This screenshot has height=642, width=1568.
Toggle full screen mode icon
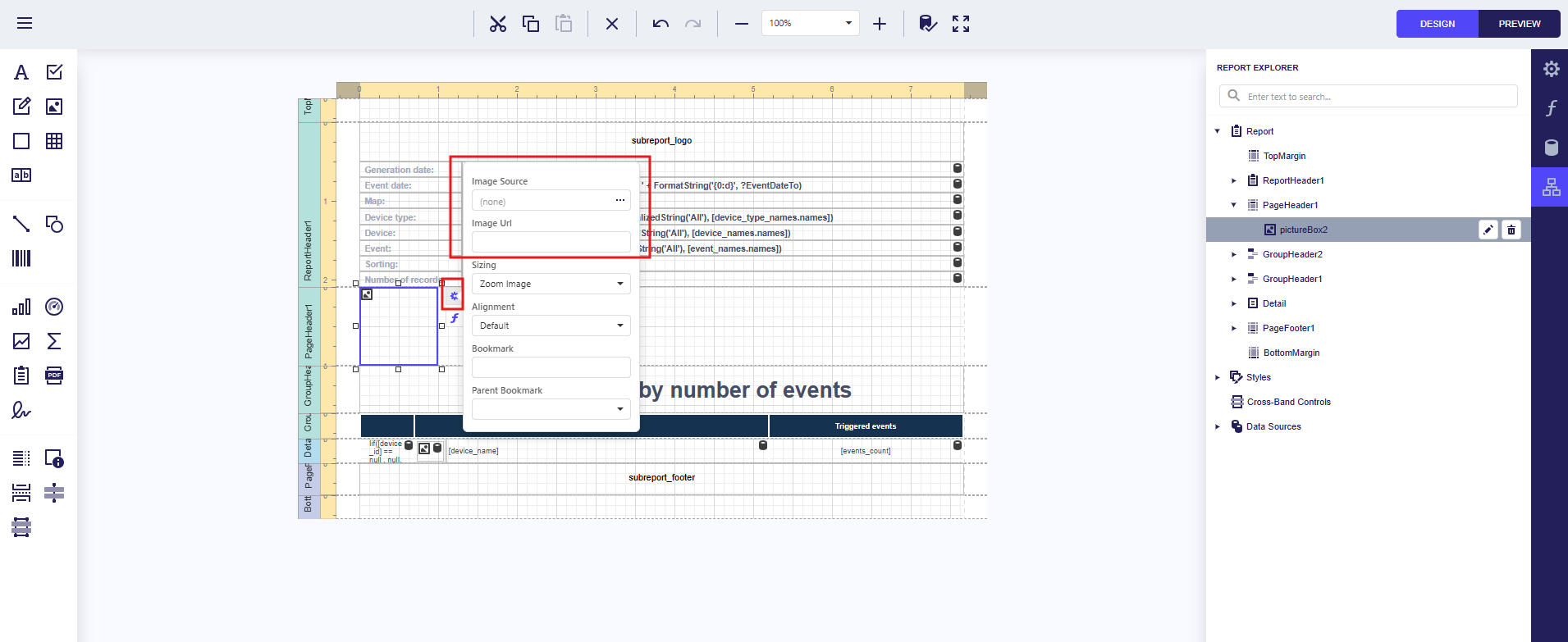(961, 24)
